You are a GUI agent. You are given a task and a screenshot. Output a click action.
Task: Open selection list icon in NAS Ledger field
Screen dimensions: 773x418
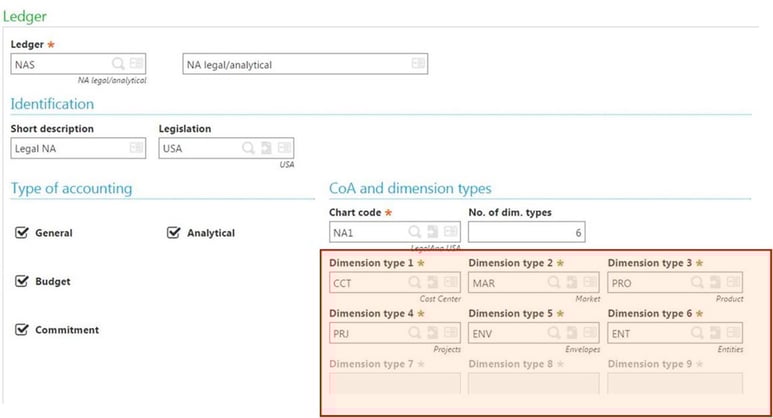[x=136, y=63]
